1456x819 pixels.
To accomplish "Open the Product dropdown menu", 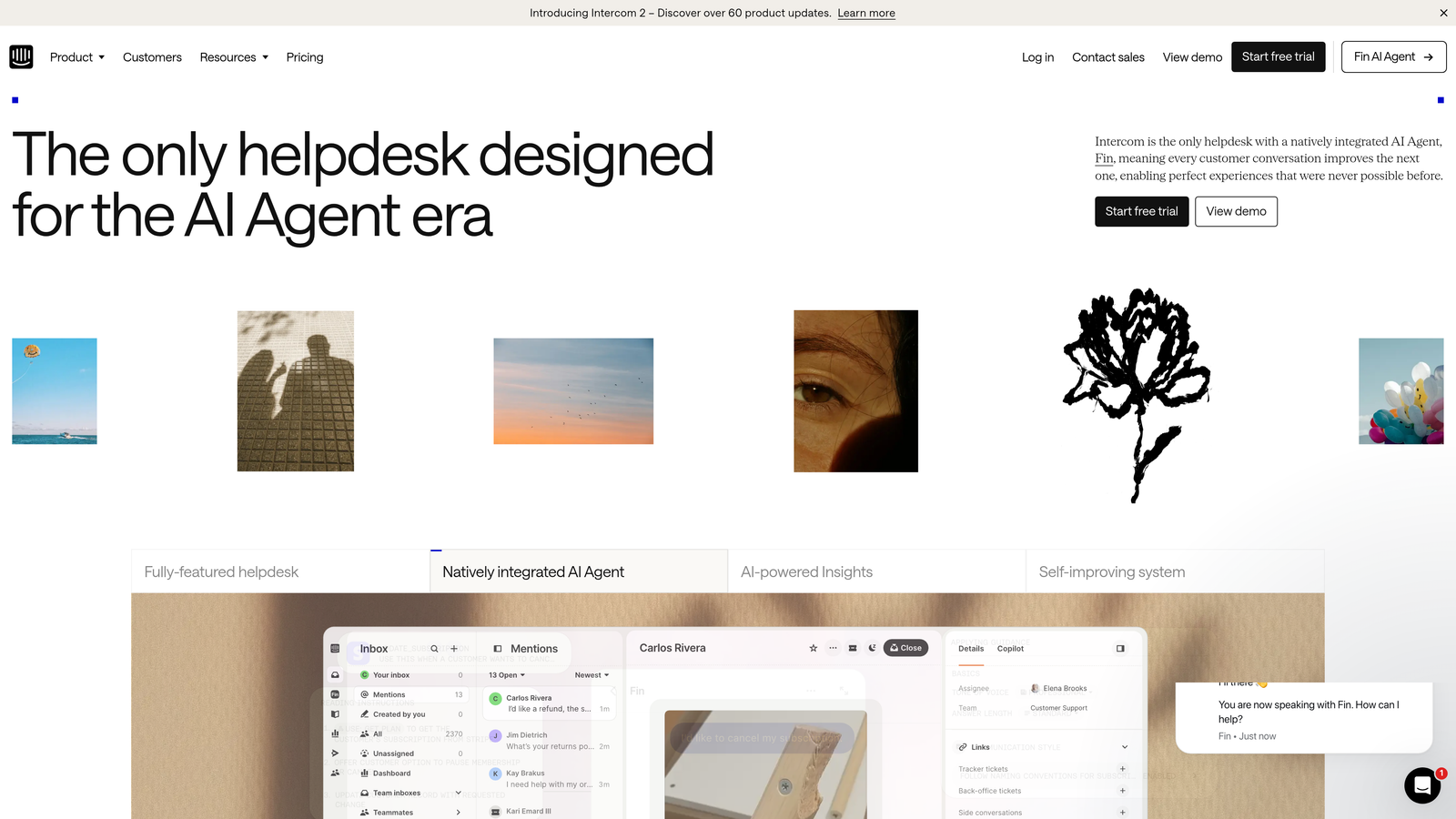I will click(x=77, y=57).
